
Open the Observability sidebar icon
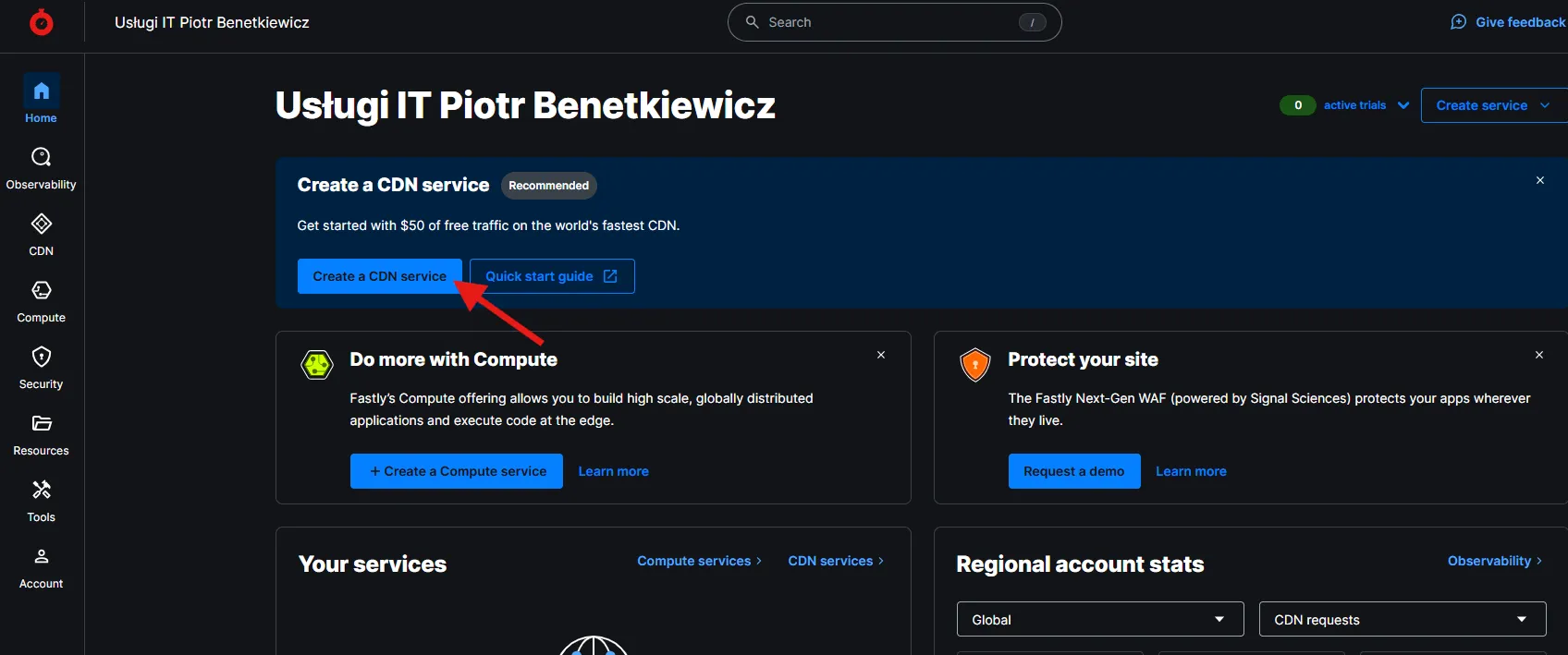41,157
